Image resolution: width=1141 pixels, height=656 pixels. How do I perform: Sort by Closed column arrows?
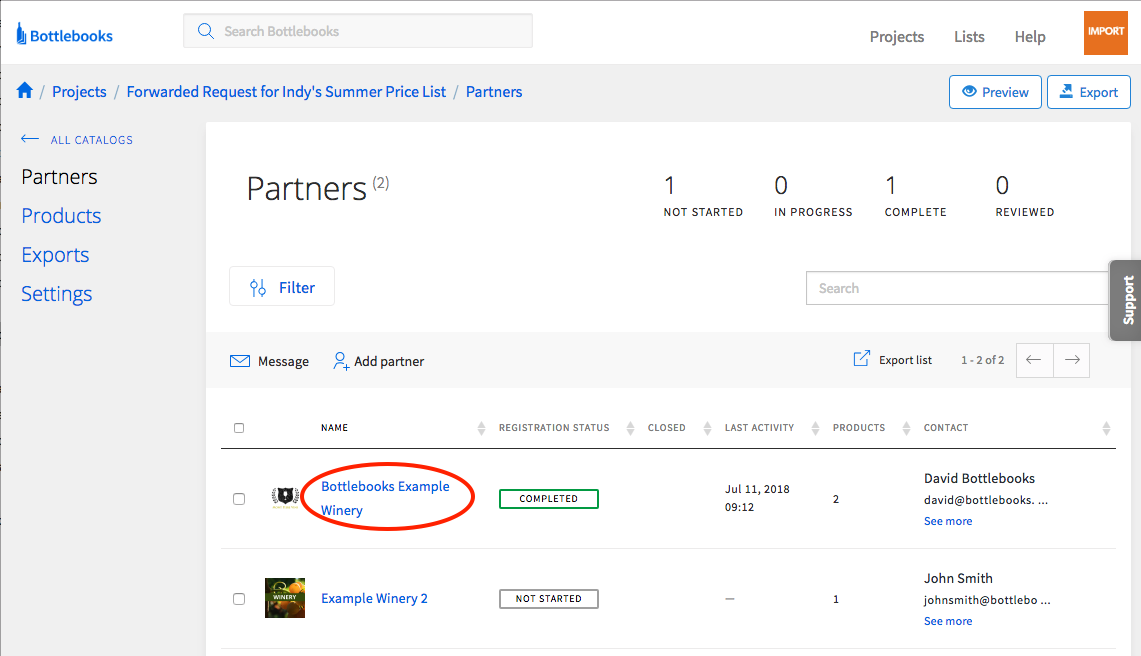707,428
